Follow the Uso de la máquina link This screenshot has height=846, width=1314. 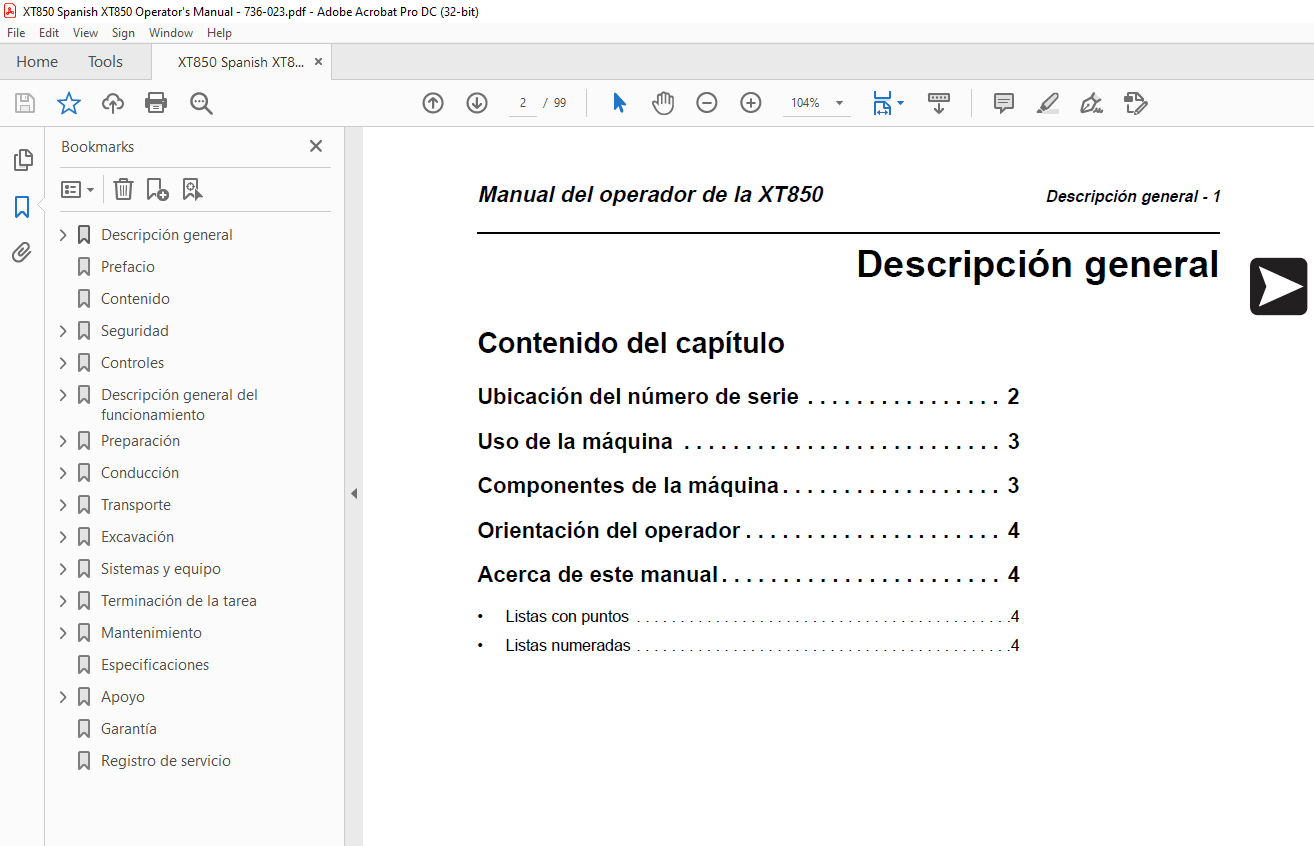point(748,441)
